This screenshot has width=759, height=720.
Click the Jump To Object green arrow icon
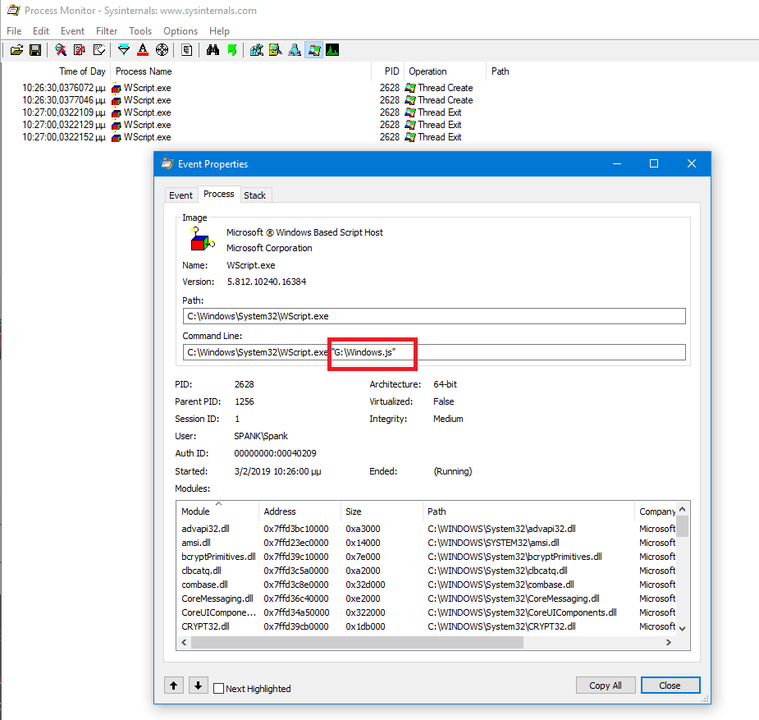click(x=232, y=50)
